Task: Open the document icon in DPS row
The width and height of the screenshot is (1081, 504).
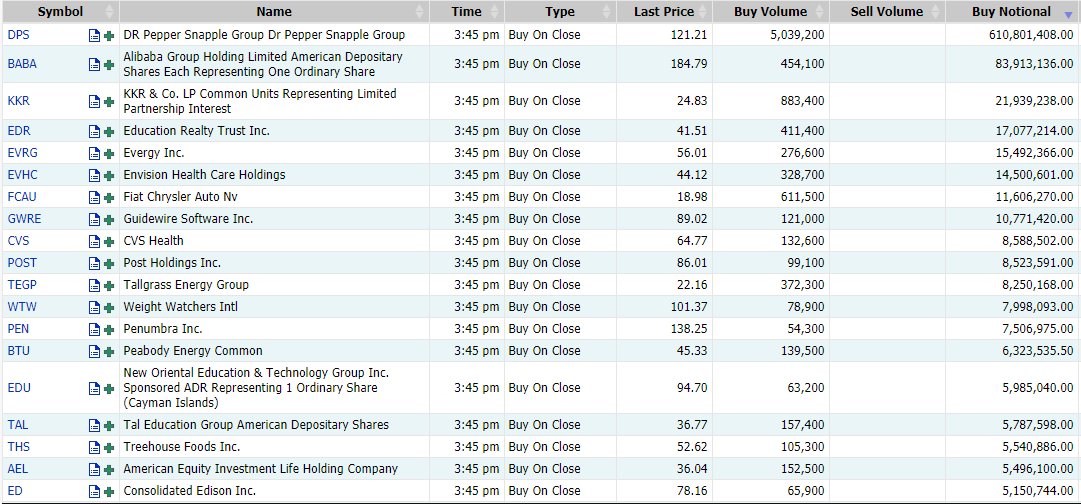Action: [x=94, y=36]
